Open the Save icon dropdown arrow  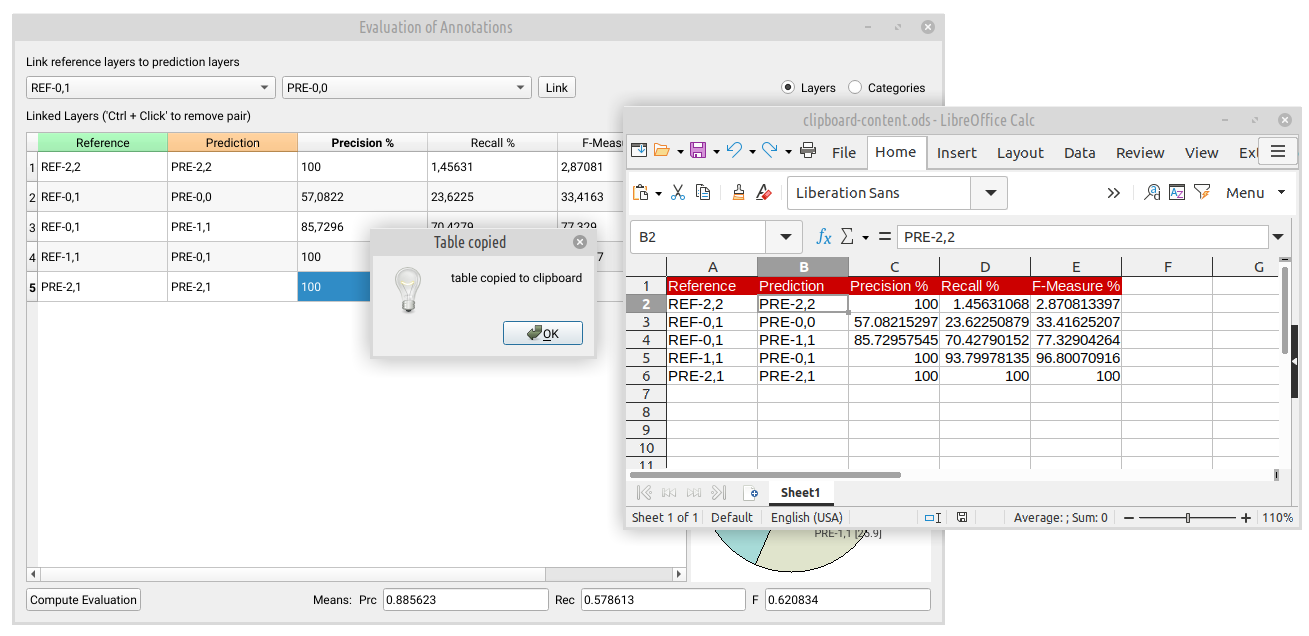[x=716, y=152]
